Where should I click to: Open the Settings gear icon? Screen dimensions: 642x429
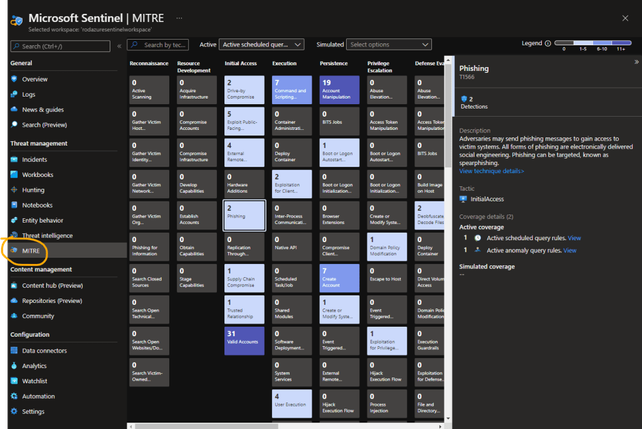coord(14,411)
